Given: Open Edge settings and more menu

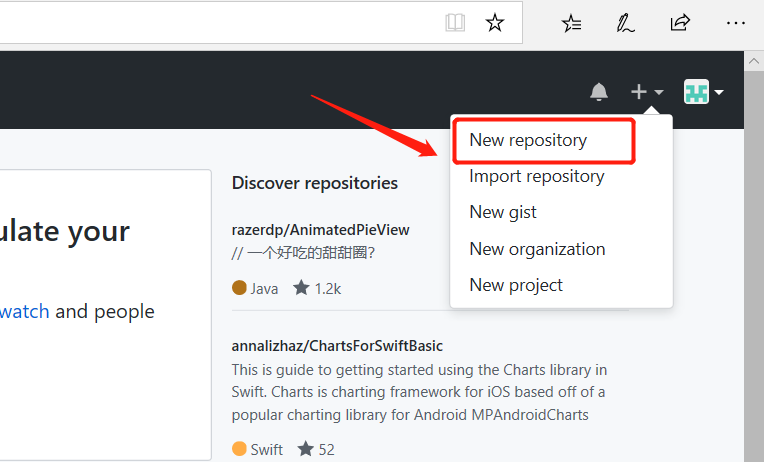Looking at the screenshot, I should click(736, 22).
